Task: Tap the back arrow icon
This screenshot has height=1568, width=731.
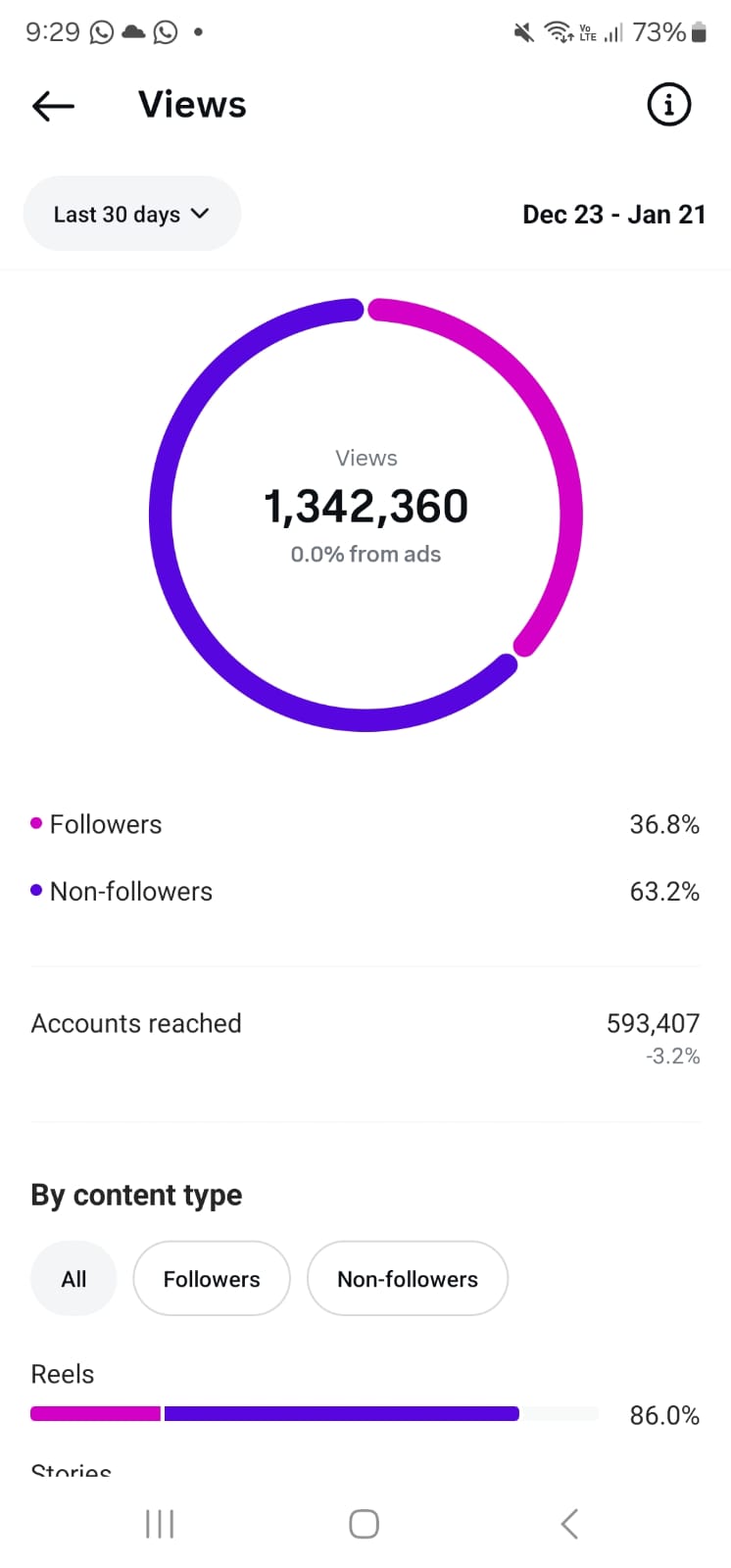Action: (53, 105)
